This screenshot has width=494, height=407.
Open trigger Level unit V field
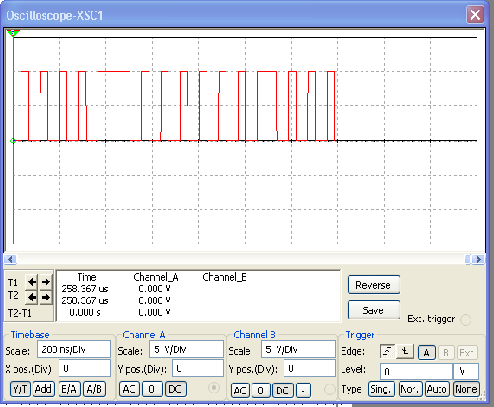466,371
